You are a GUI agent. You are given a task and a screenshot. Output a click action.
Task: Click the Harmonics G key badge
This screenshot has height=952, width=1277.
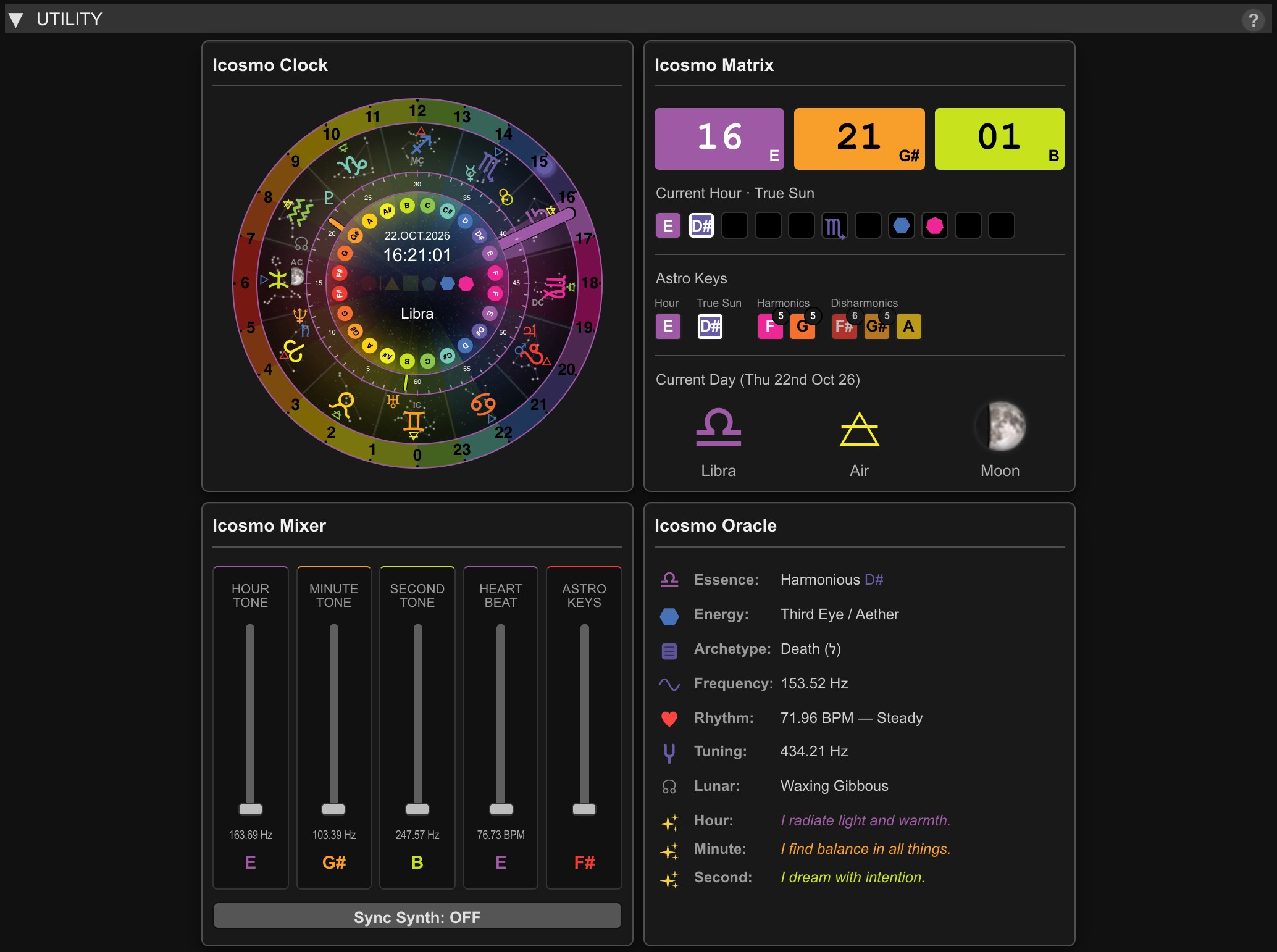pos(802,327)
